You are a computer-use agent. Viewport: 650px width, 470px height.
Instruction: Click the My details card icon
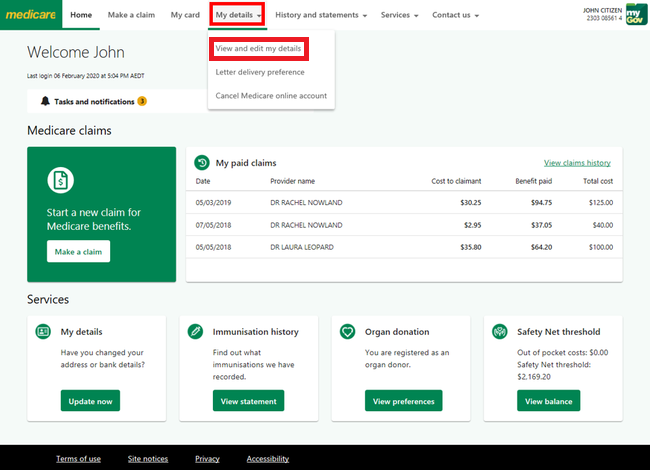[43, 331]
